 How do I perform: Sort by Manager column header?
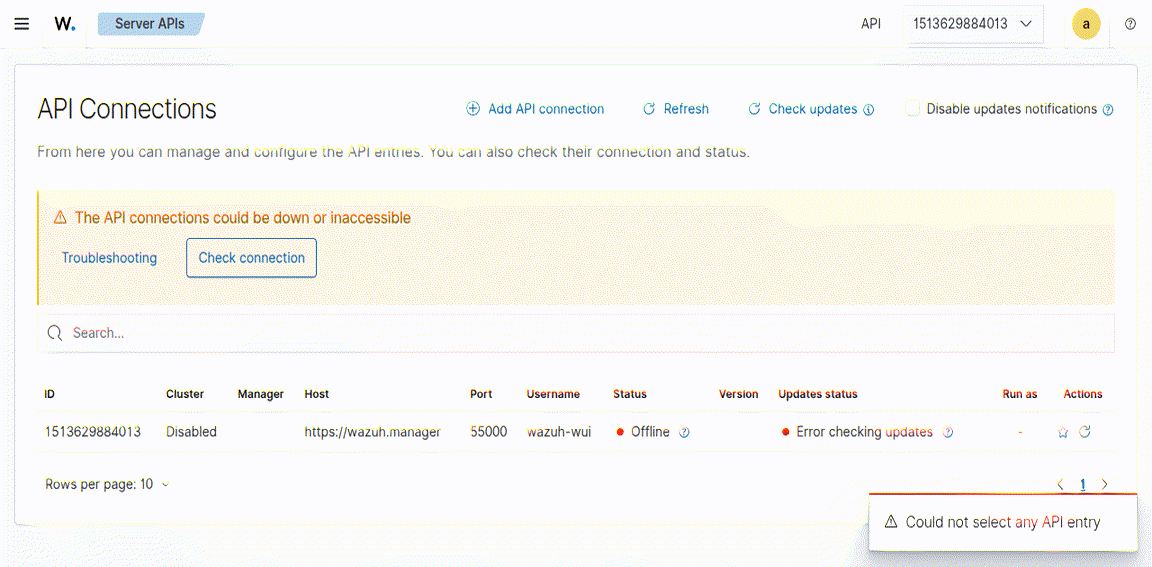coord(261,394)
